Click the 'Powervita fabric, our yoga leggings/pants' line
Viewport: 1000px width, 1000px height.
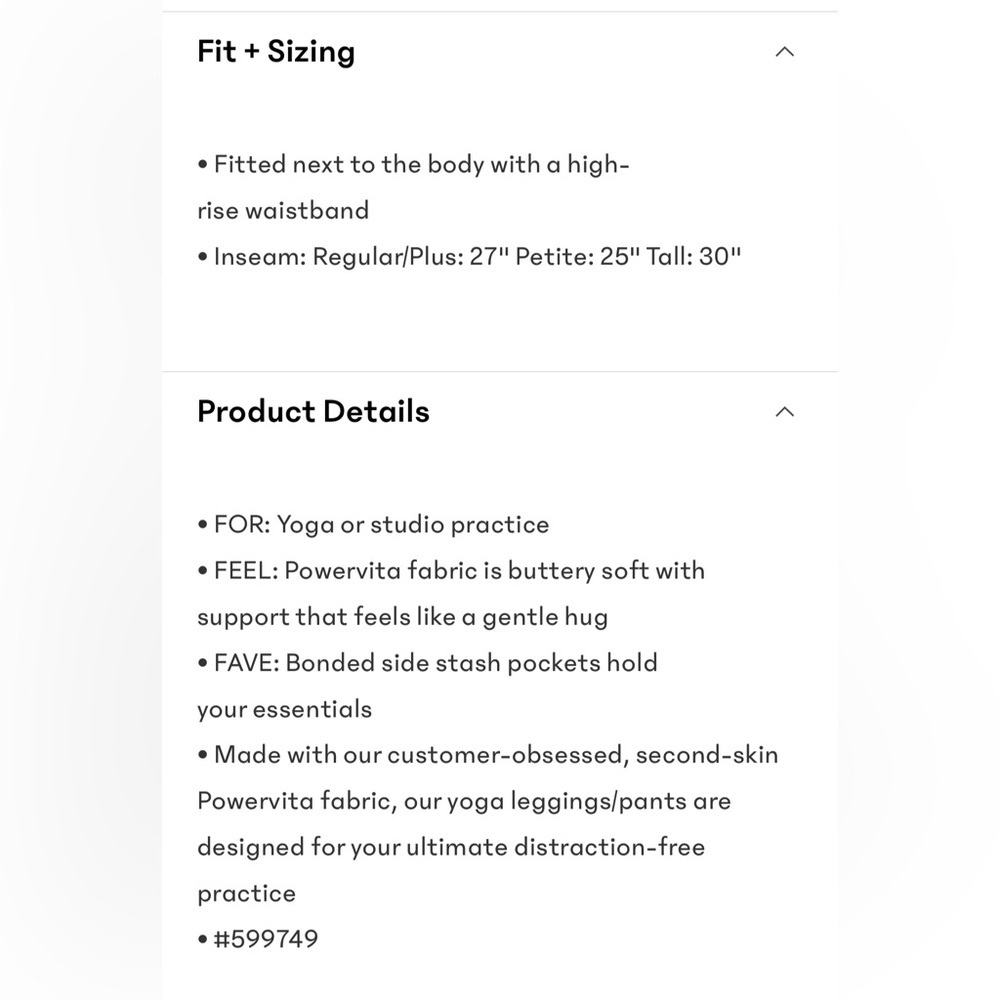pyautogui.click(x=464, y=801)
